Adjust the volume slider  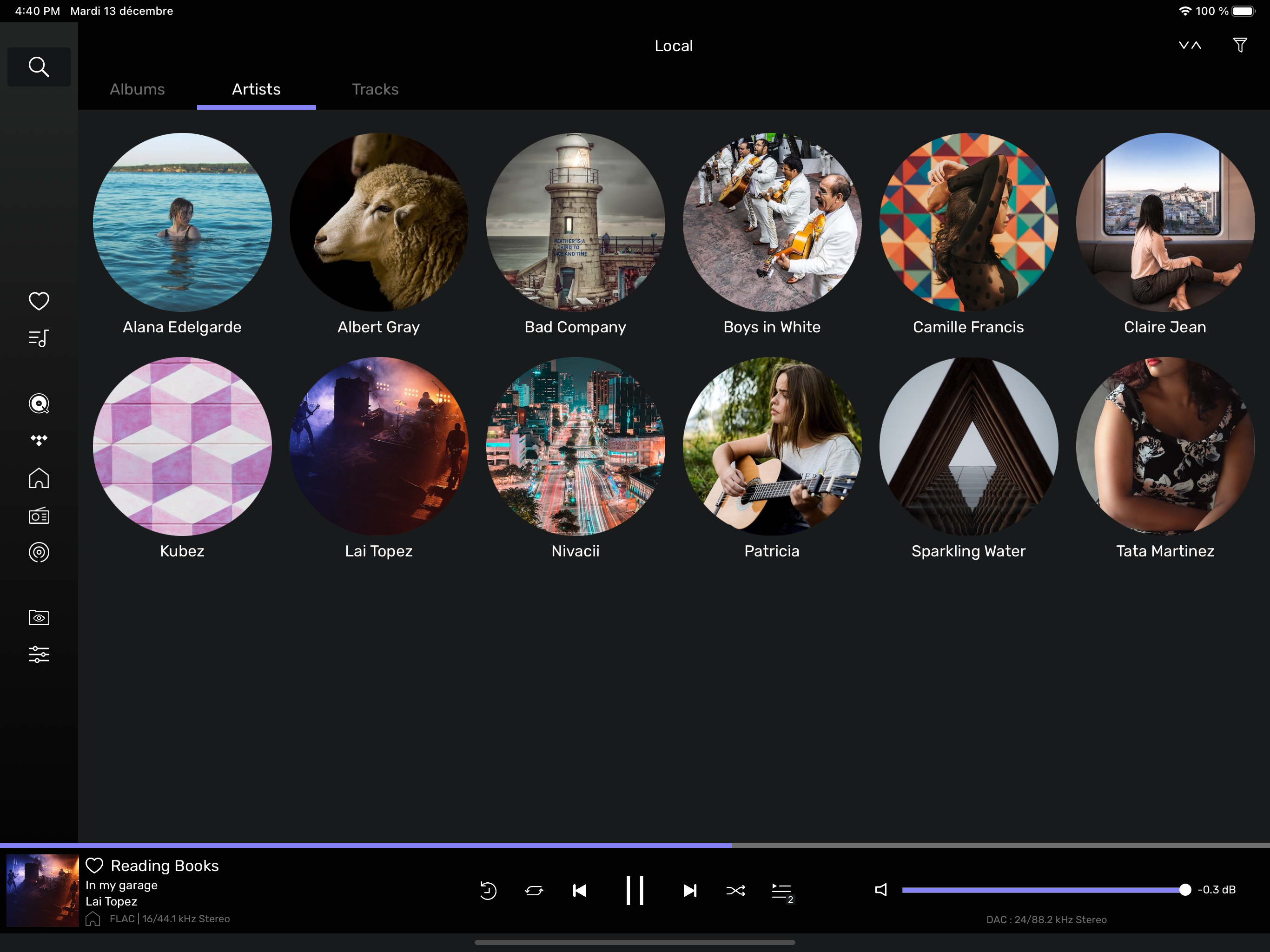point(1046,889)
